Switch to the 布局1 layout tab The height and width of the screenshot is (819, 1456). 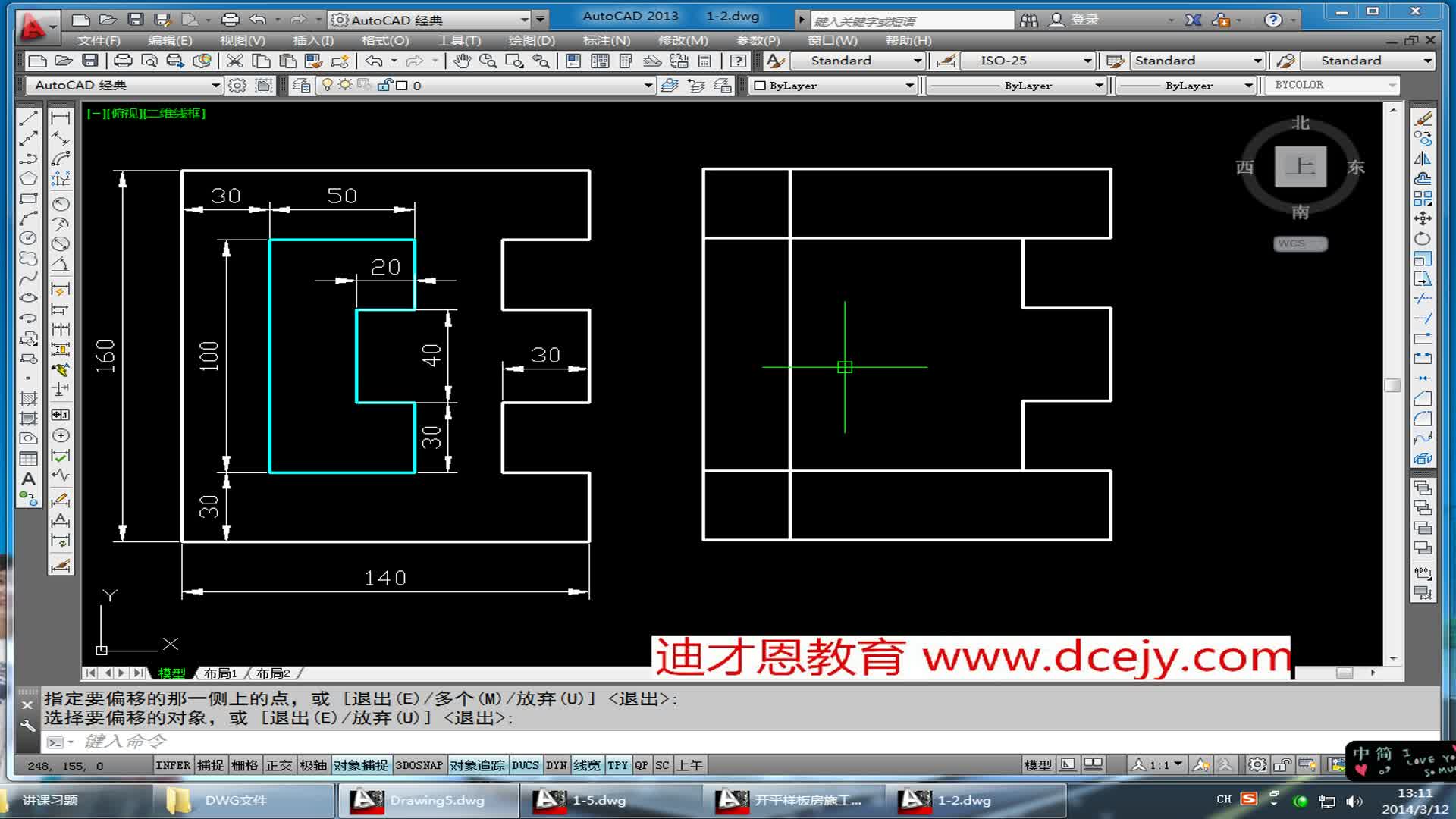221,673
